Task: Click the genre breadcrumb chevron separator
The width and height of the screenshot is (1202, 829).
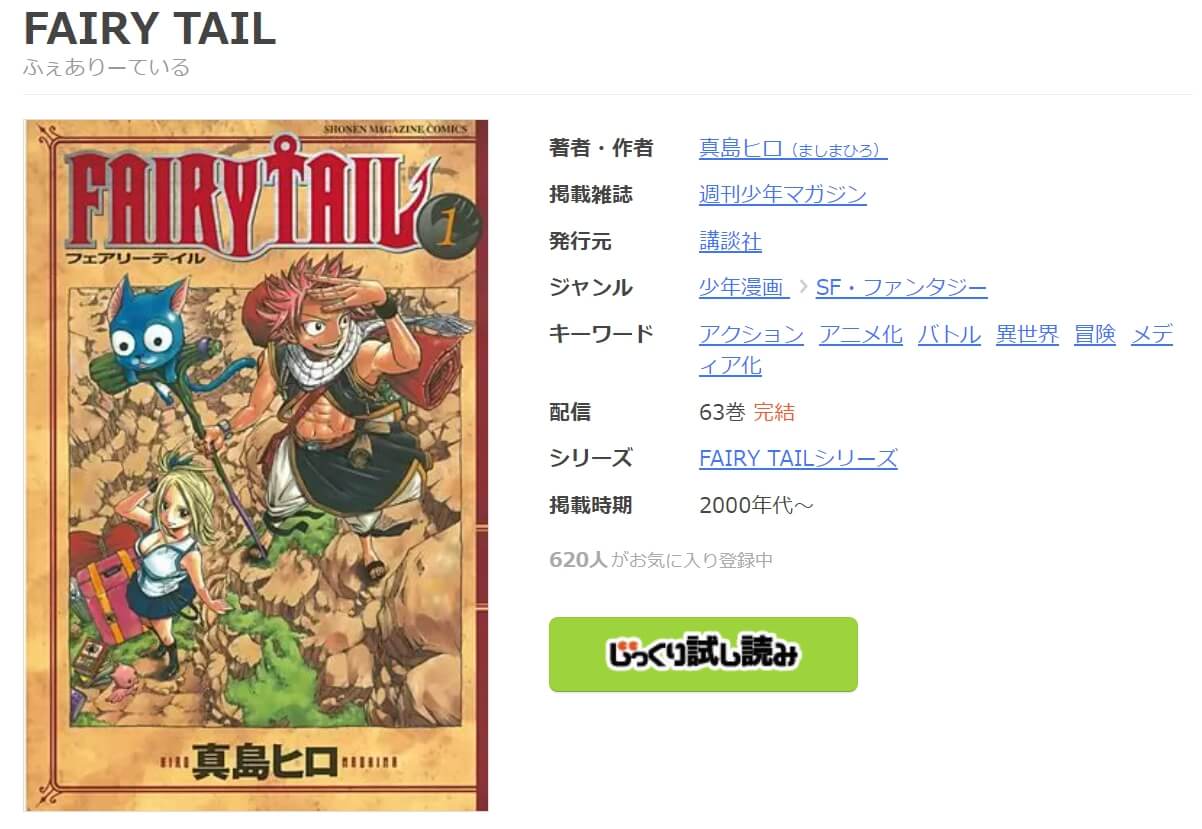Action: click(803, 289)
